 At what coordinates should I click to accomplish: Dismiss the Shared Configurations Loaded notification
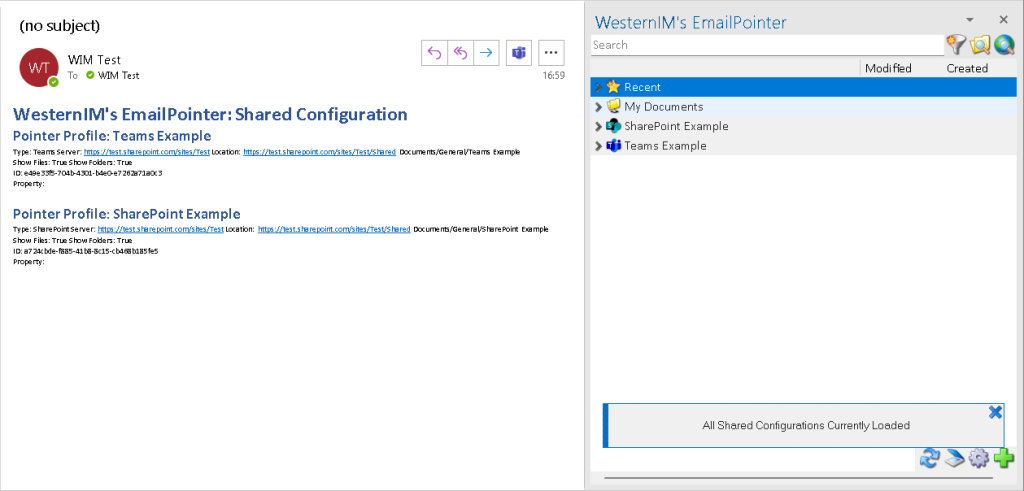click(995, 412)
